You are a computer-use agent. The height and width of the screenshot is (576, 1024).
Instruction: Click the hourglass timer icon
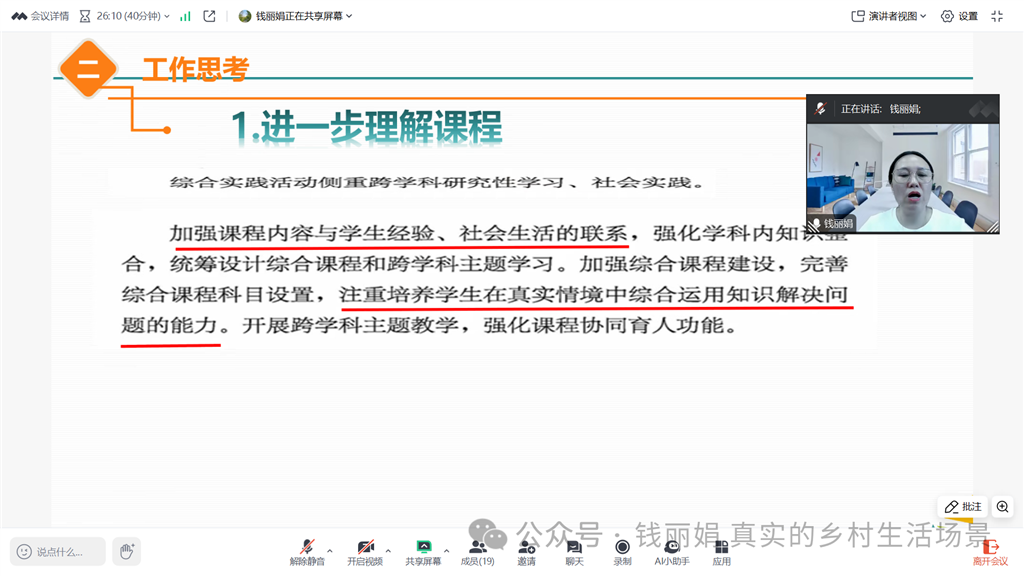(x=85, y=16)
